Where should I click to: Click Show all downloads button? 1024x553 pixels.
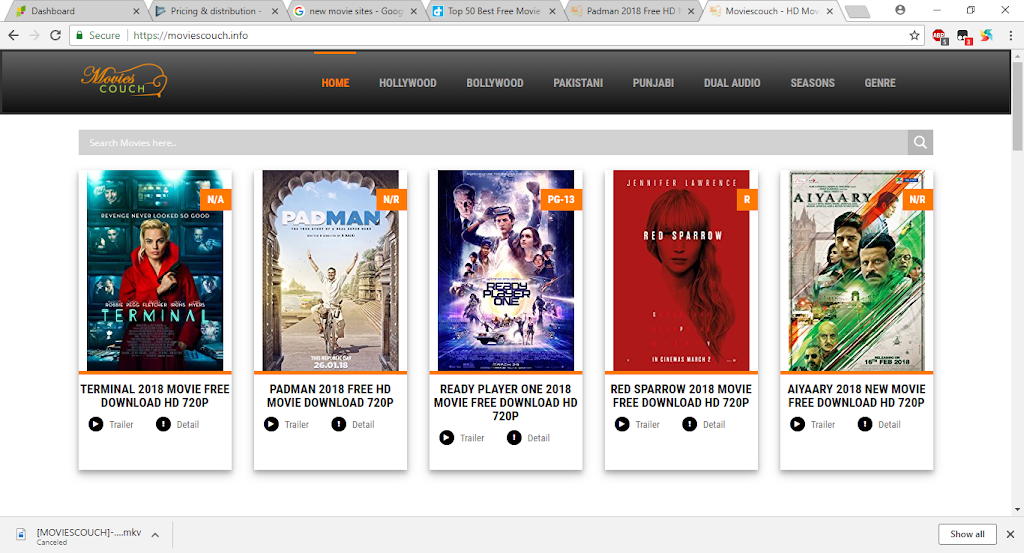click(x=967, y=534)
